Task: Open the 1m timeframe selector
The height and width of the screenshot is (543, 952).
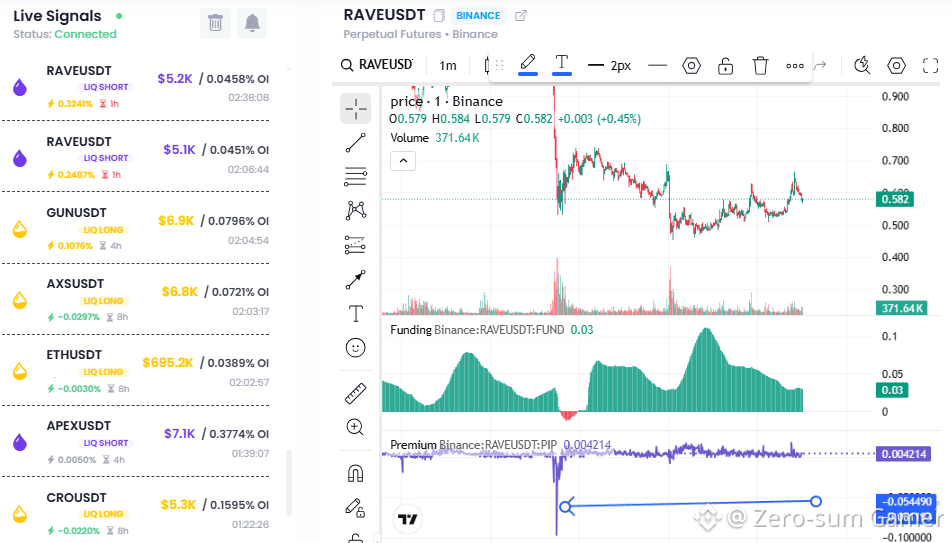Action: (448, 65)
